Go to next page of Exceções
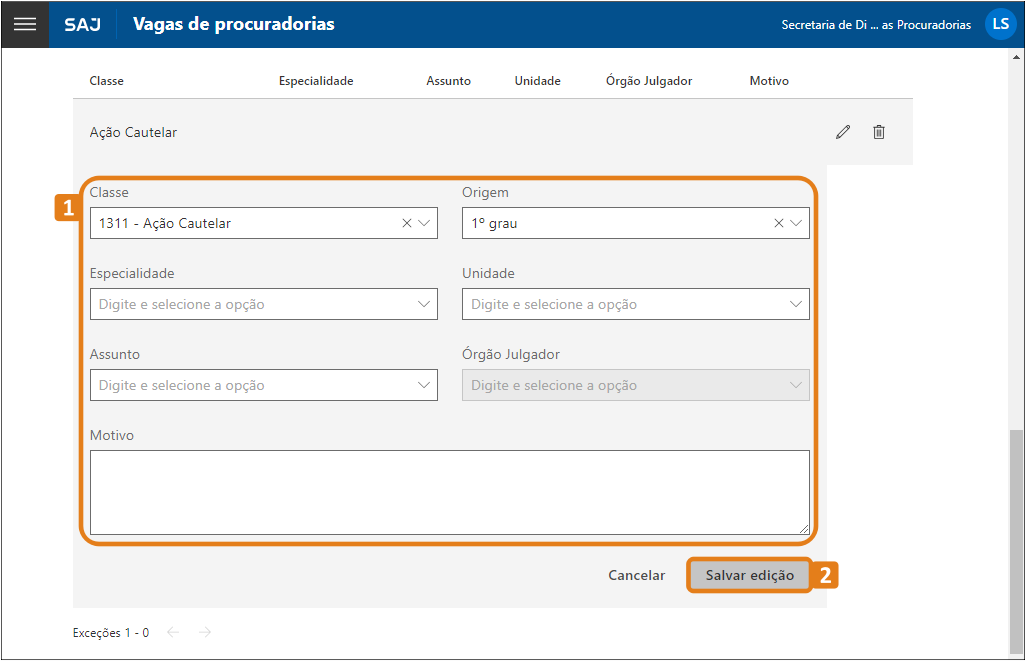Image resolution: width=1026 pixels, height=661 pixels. point(203,632)
